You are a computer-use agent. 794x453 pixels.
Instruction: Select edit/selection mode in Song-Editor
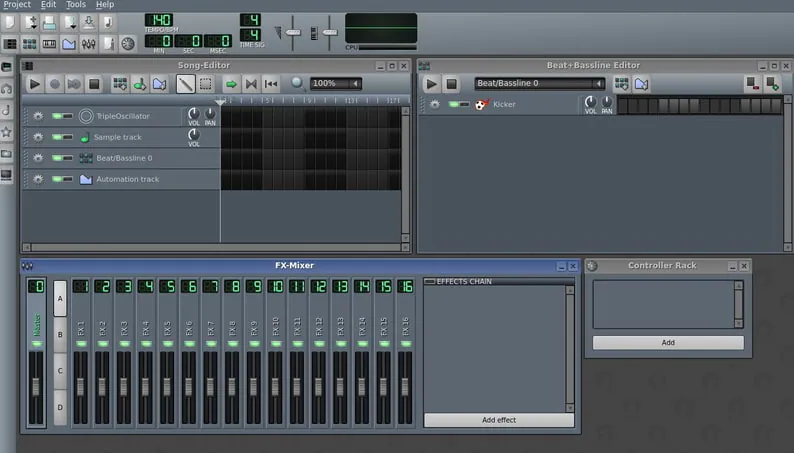point(206,84)
